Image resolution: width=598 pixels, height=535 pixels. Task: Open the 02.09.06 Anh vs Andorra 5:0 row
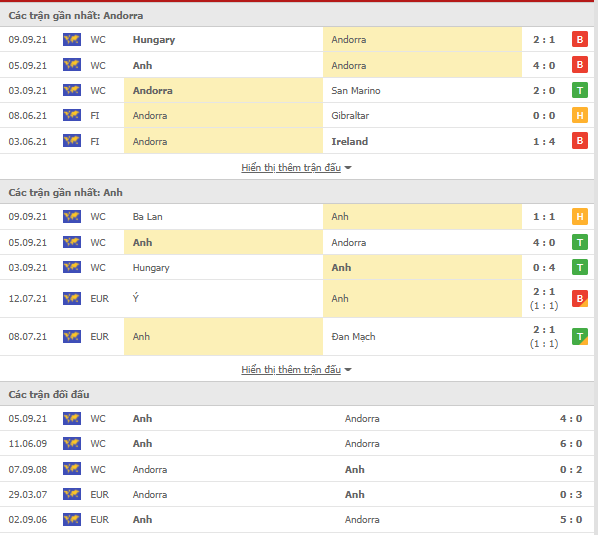tap(297, 520)
